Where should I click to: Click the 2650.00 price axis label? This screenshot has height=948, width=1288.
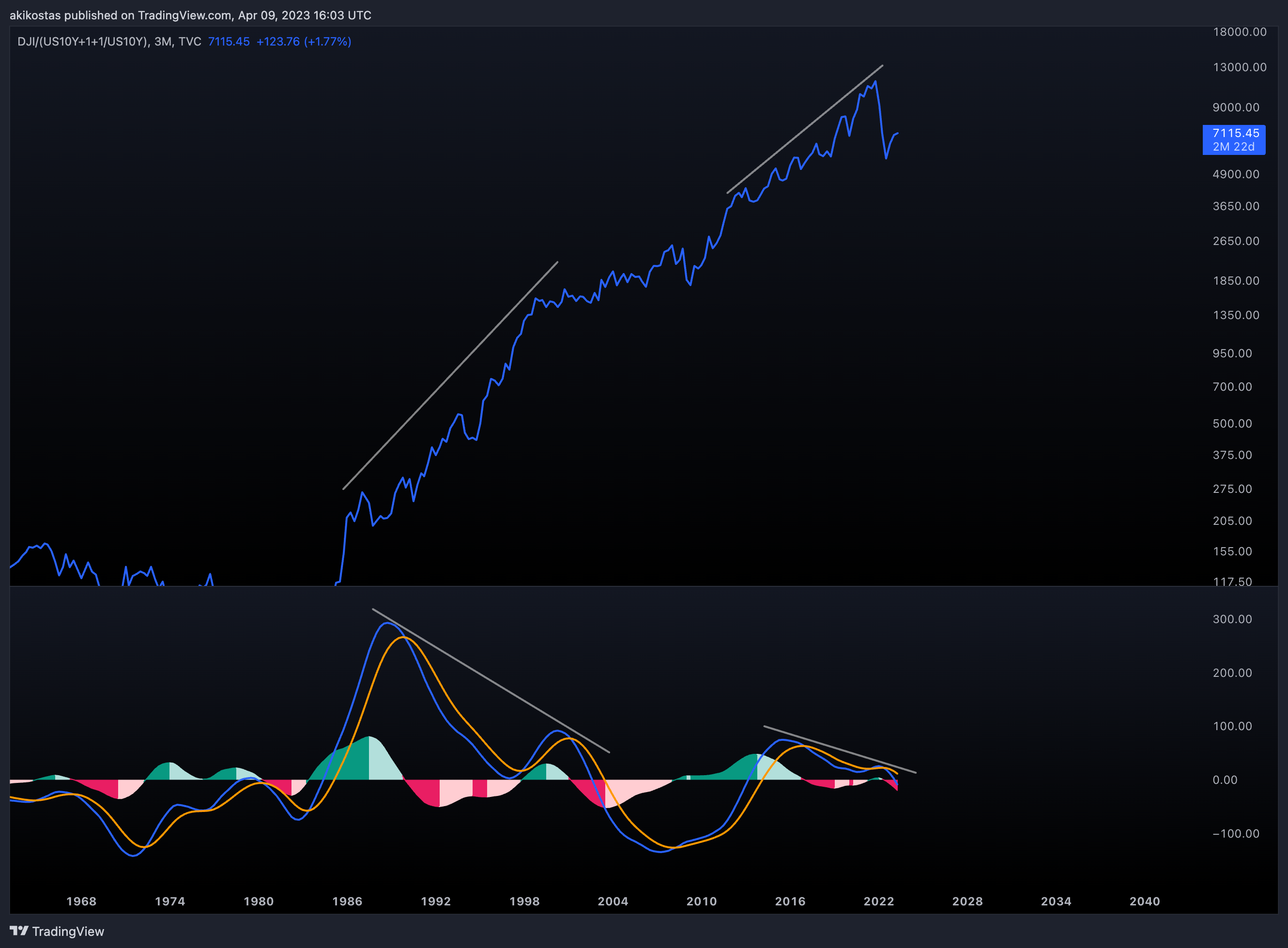(x=1236, y=241)
